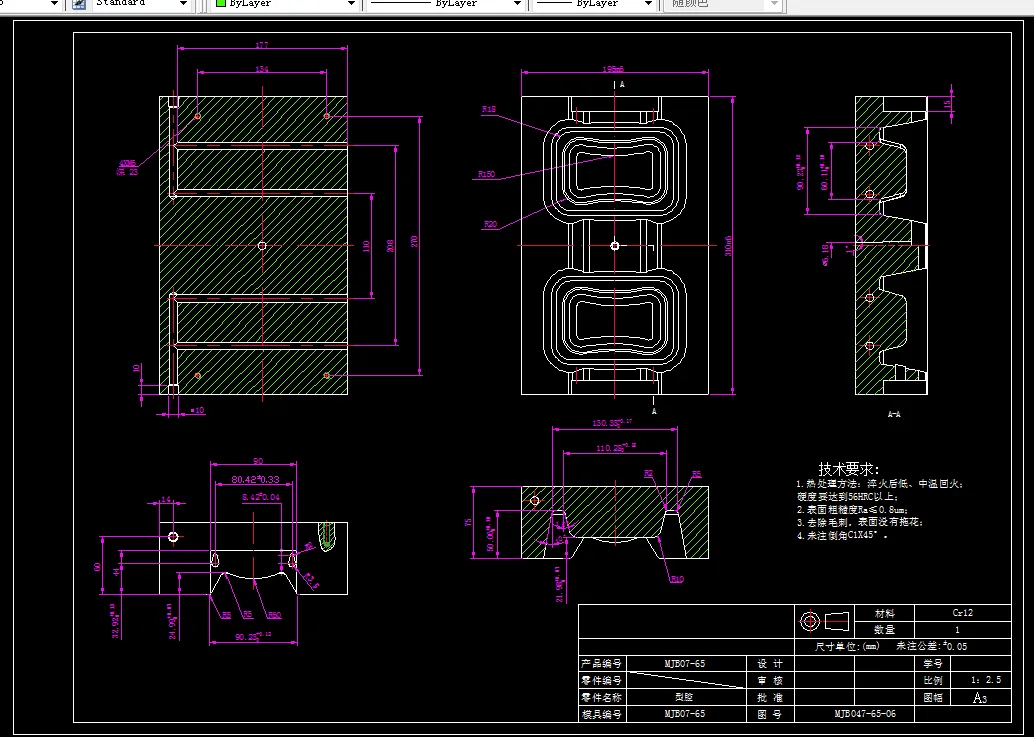Select the 310m6 vertical dimension text

729,246
